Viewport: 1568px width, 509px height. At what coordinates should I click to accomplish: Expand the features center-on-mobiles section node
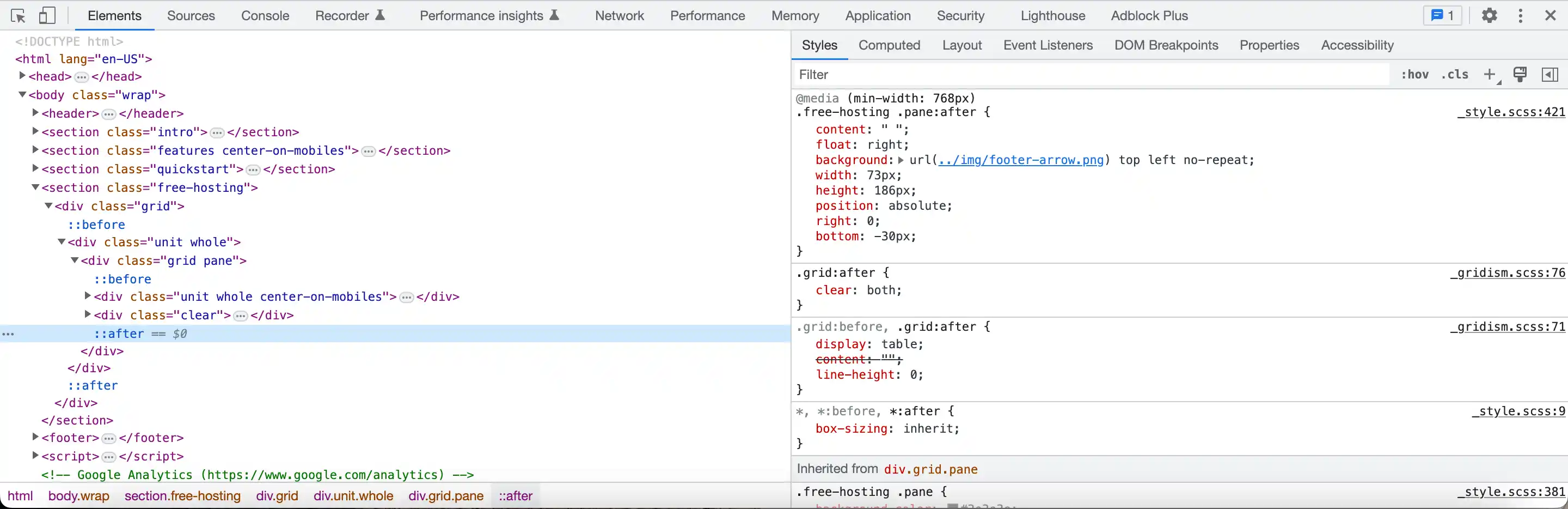click(x=35, y=150)
